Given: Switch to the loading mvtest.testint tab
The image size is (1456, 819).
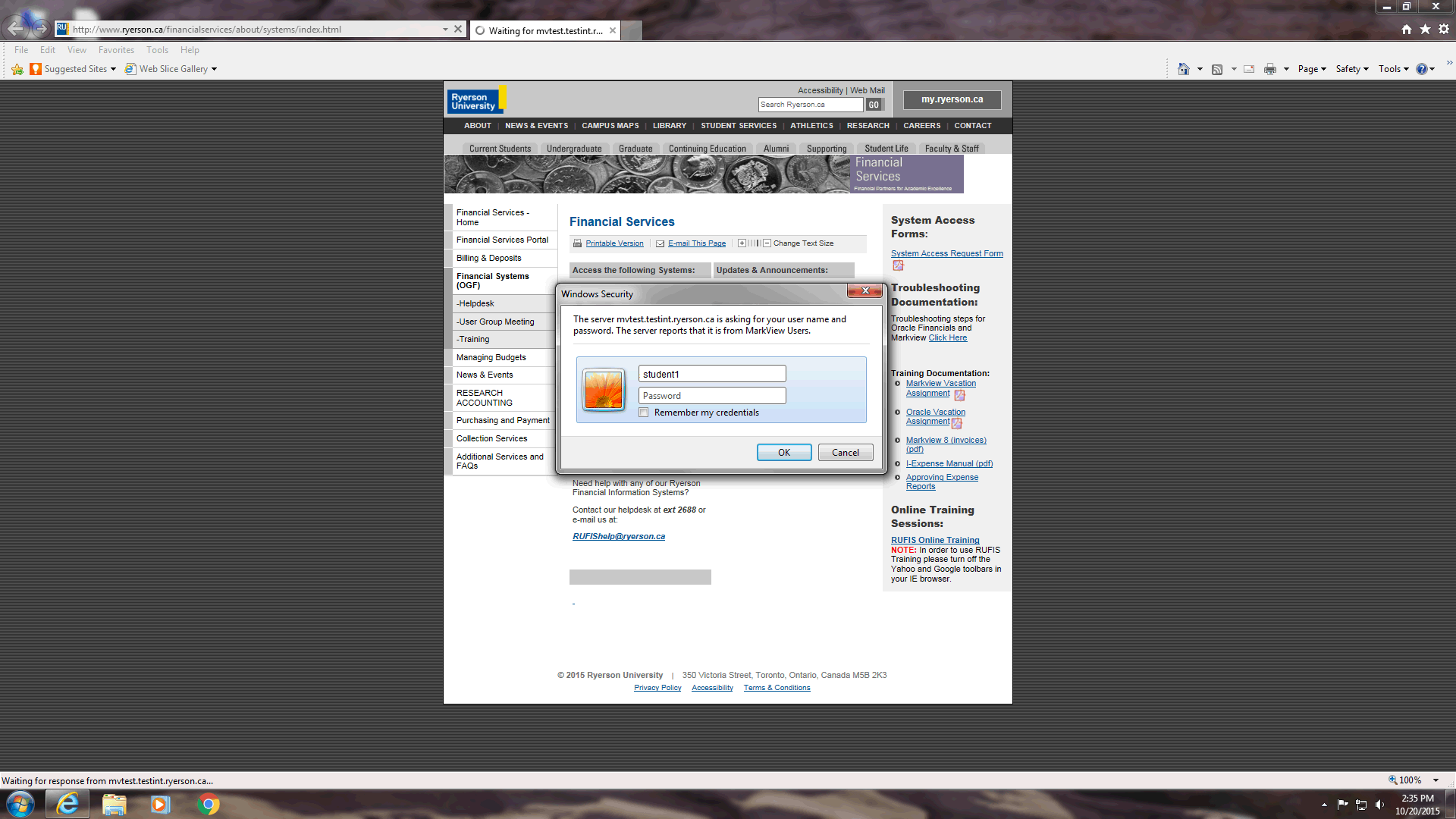Looking at the screenshot, I should 544,30.
